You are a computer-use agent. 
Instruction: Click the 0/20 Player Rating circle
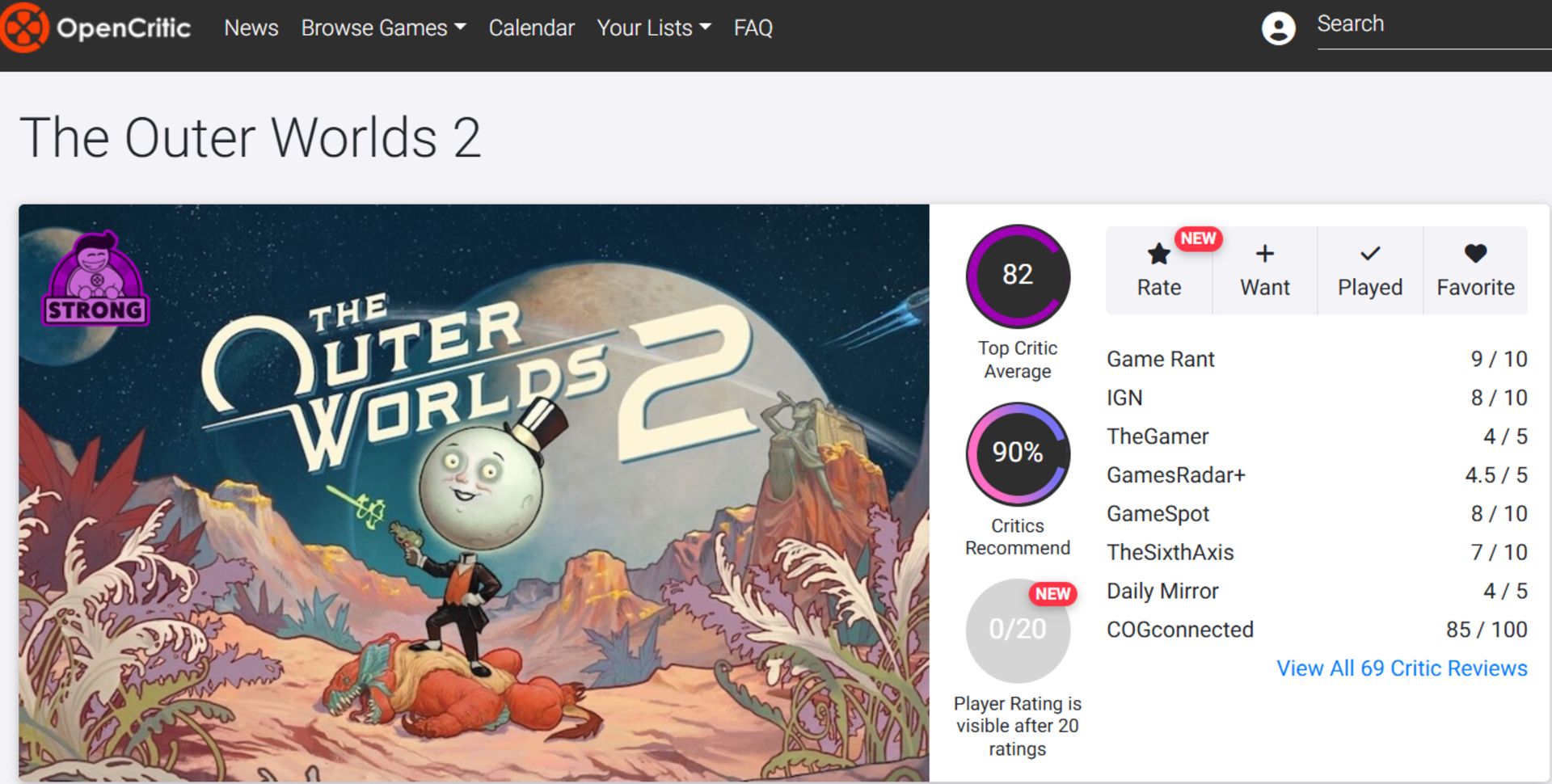(1017, 630)
